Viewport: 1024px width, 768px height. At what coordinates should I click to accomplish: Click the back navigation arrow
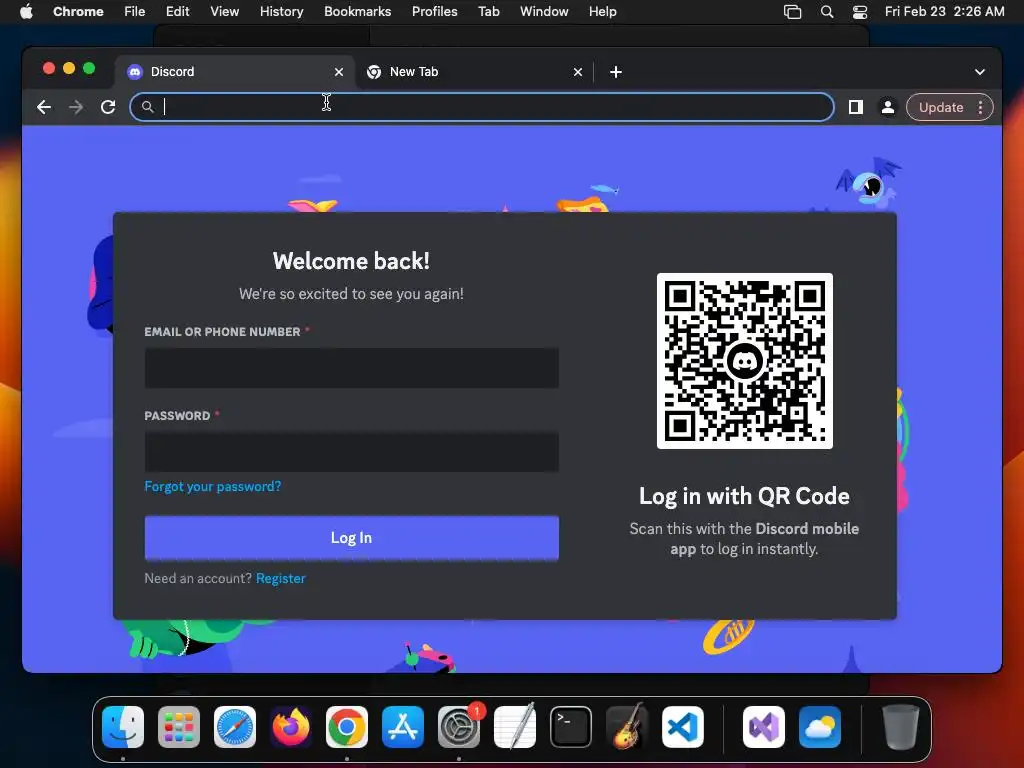click(44, 107)
